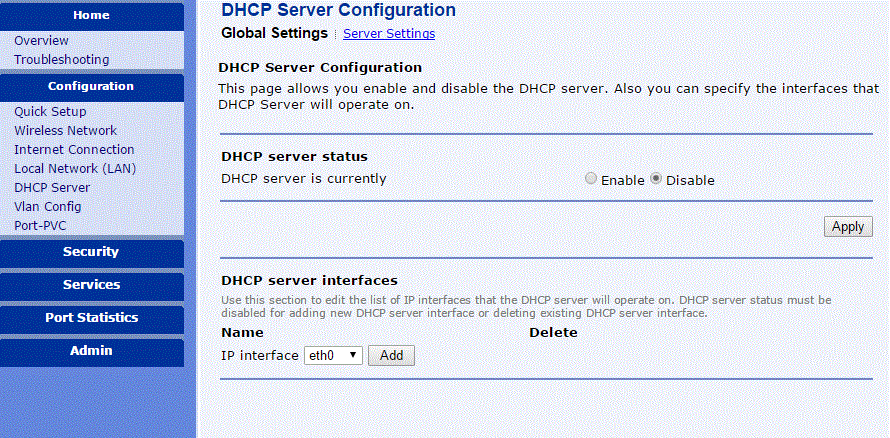Go to the Overview page
This screenshot has width=890, height=438.
41,41
